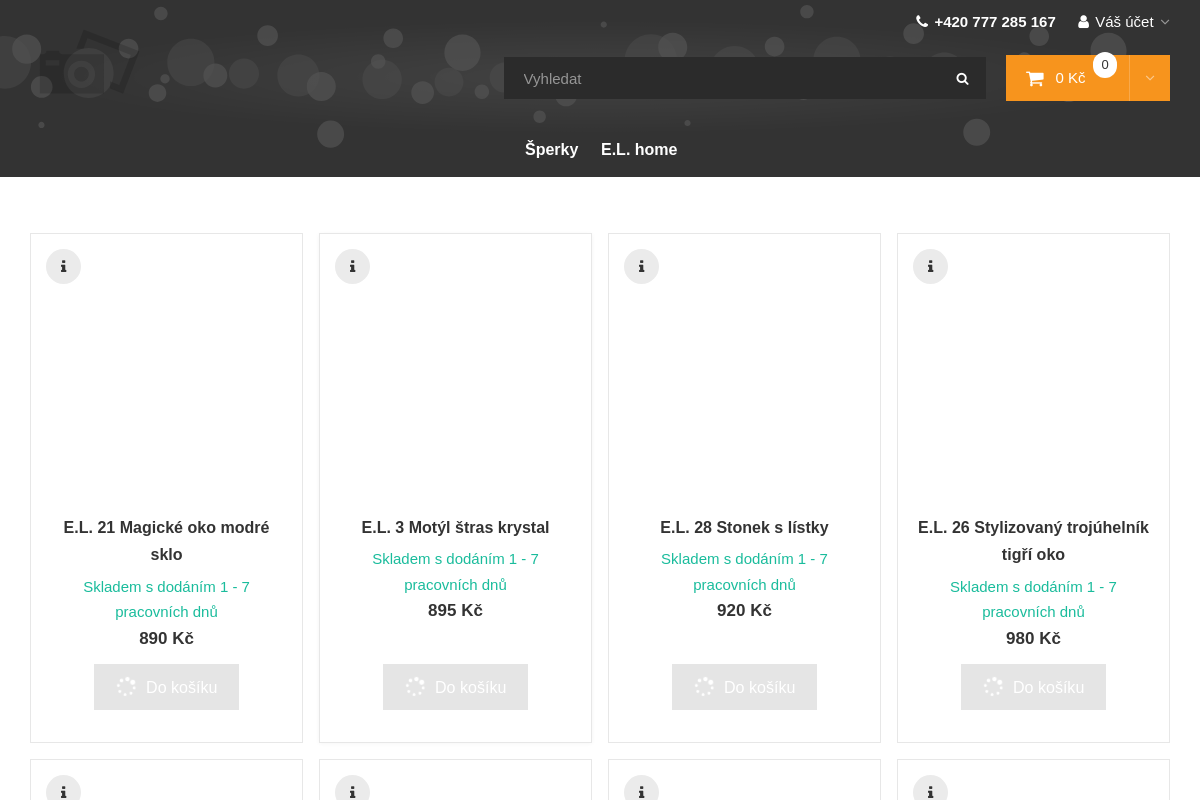The height and width of the screenshot is (800, 1200).
Task: Click the user icon beside Váš účet
Action: [x=1083, y=22]
